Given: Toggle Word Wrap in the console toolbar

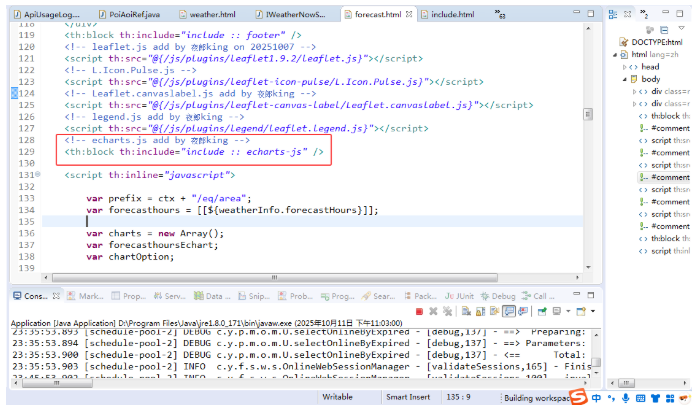Looking at the screenshot, I should click(494, 311).
